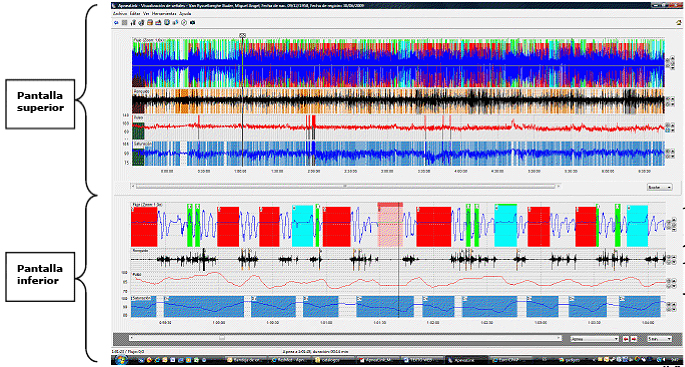Open the Herramientas menu

[164, 14]
